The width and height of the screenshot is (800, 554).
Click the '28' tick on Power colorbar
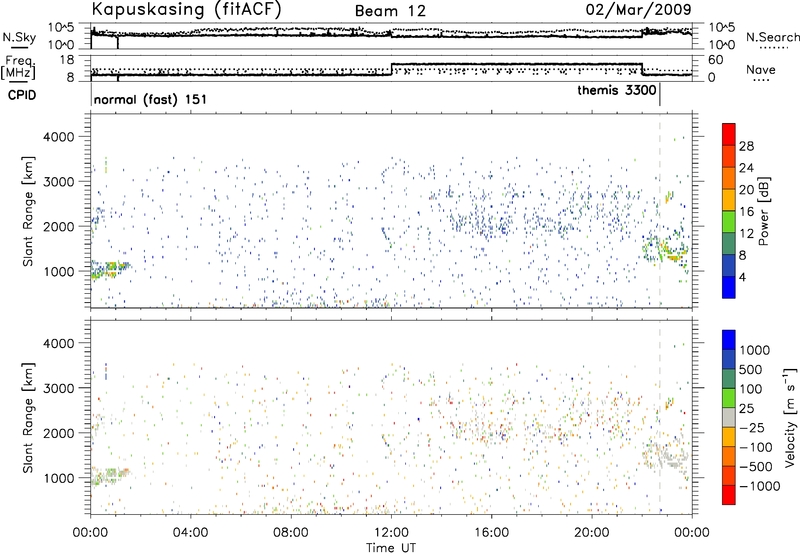[746, 146]
